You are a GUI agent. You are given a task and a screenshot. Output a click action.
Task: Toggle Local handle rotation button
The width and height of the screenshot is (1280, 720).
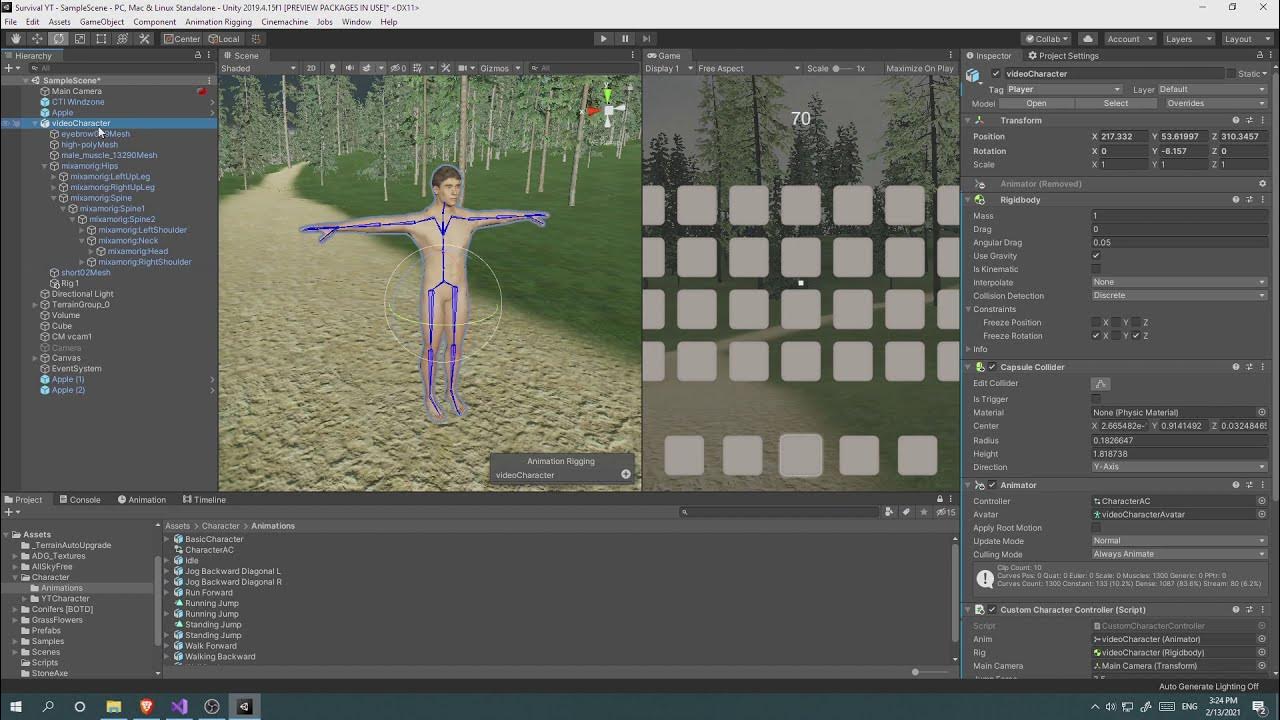pyautogui.click(x=224, y=39)
